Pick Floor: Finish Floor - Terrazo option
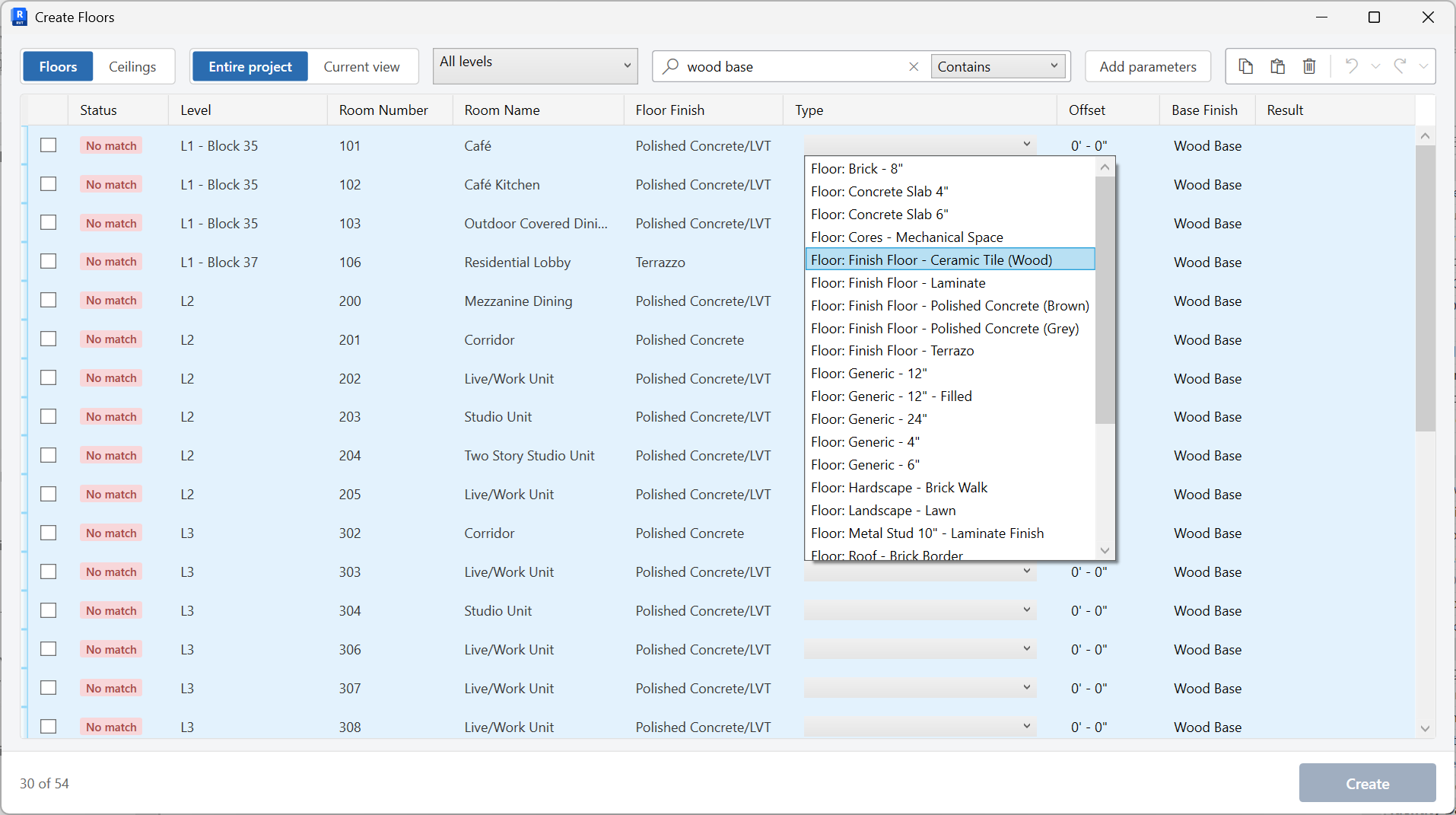Viewport: 1456px width, 815px height. point(949,351)
